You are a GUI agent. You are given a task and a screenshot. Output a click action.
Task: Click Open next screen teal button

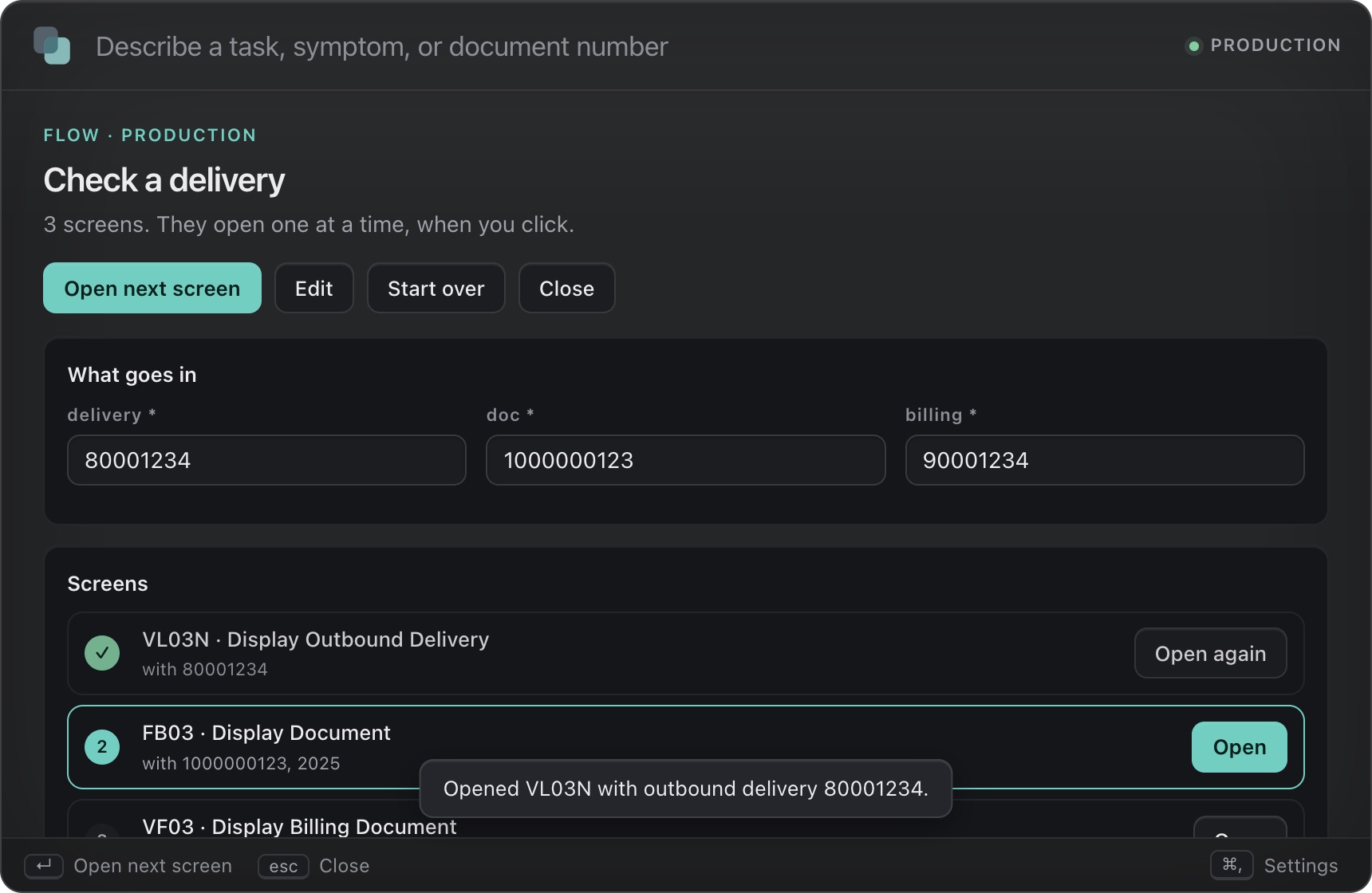(x=152, y=288)
